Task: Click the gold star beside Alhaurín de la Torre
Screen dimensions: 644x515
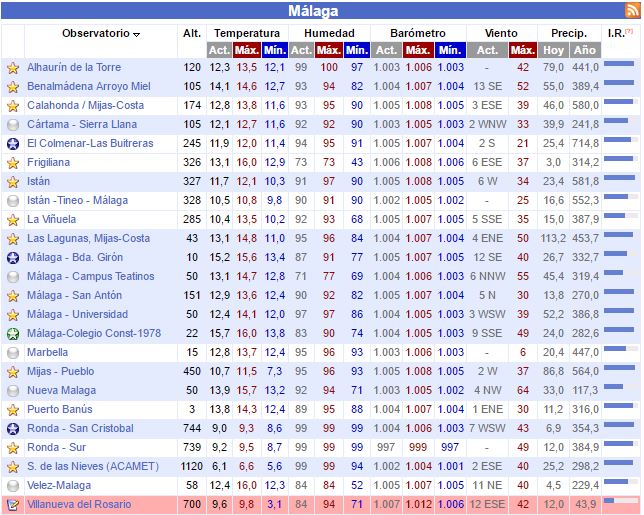Action: click(x=13, y=68)
